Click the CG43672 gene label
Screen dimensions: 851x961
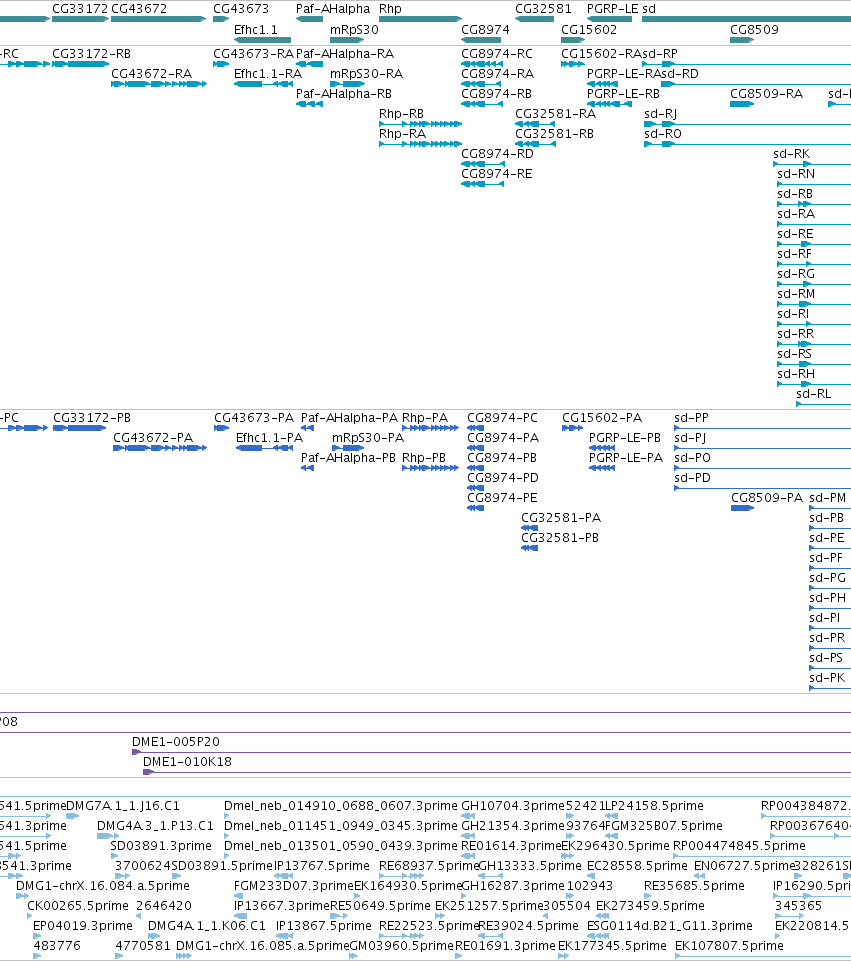[x=139, y=9]
